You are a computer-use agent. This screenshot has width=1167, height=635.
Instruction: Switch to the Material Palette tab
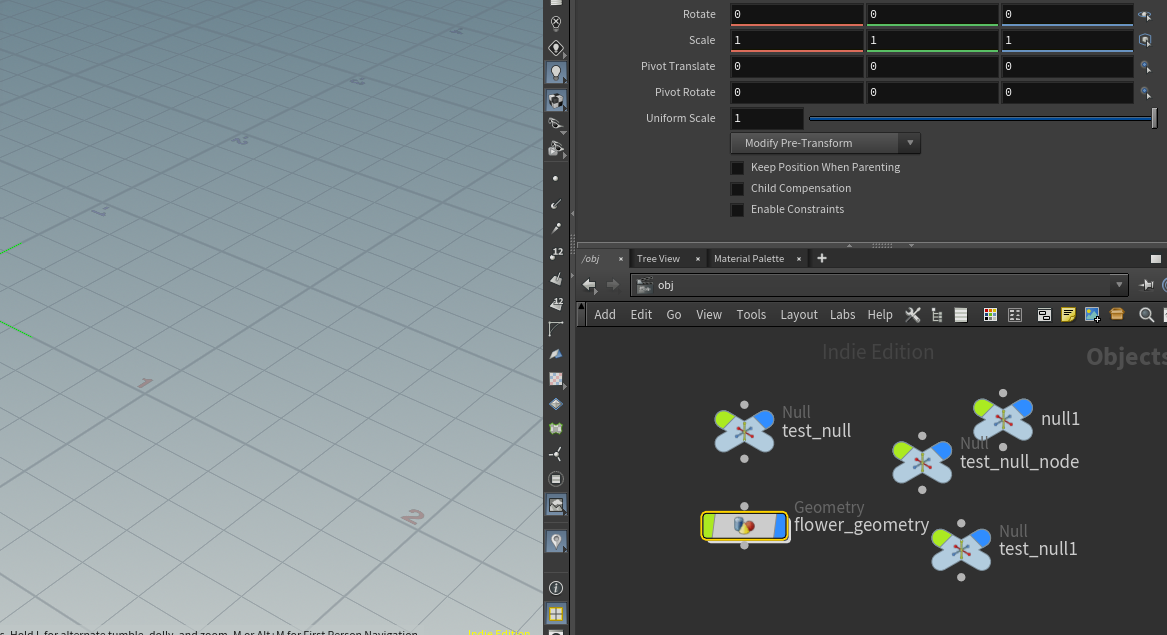pyautogui.click(x=749, y=259)
